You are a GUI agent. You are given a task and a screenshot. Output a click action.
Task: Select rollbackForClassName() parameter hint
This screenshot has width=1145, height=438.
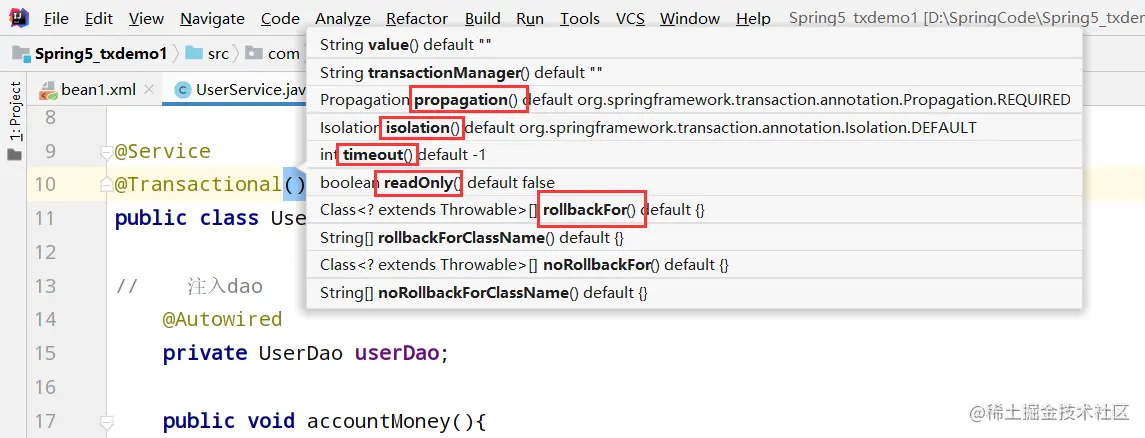694,238
